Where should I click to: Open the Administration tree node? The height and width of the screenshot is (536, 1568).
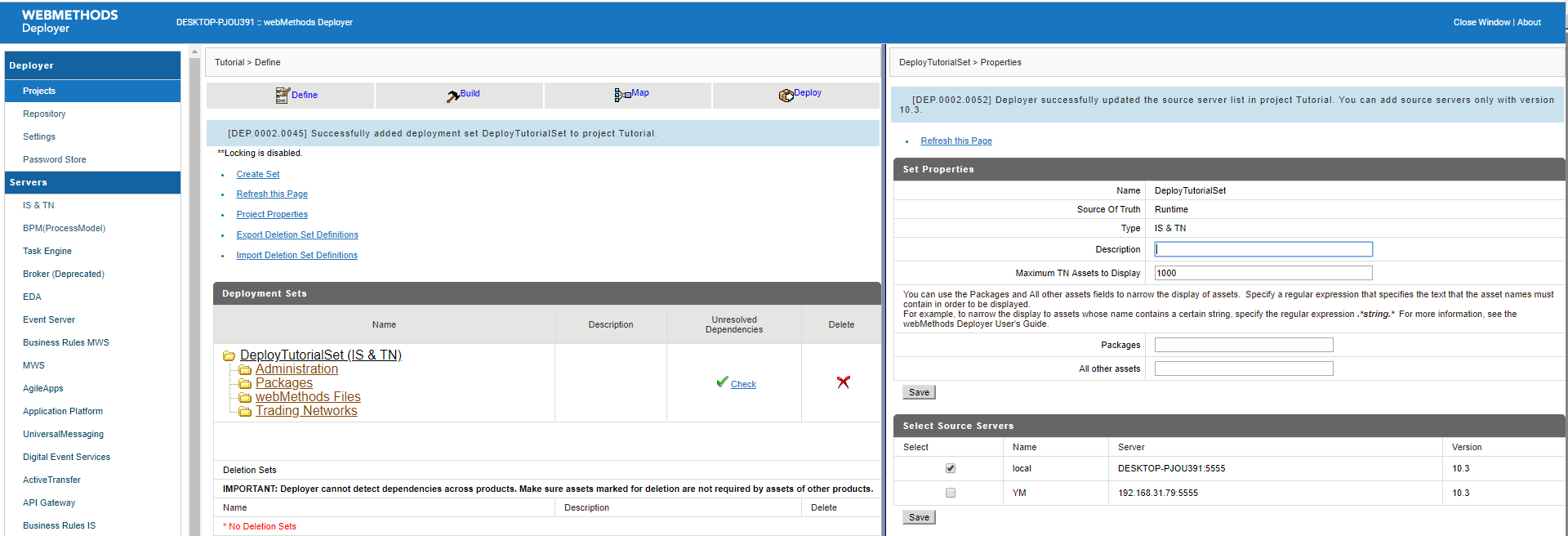pyautogui.click(x=296, y=369)
